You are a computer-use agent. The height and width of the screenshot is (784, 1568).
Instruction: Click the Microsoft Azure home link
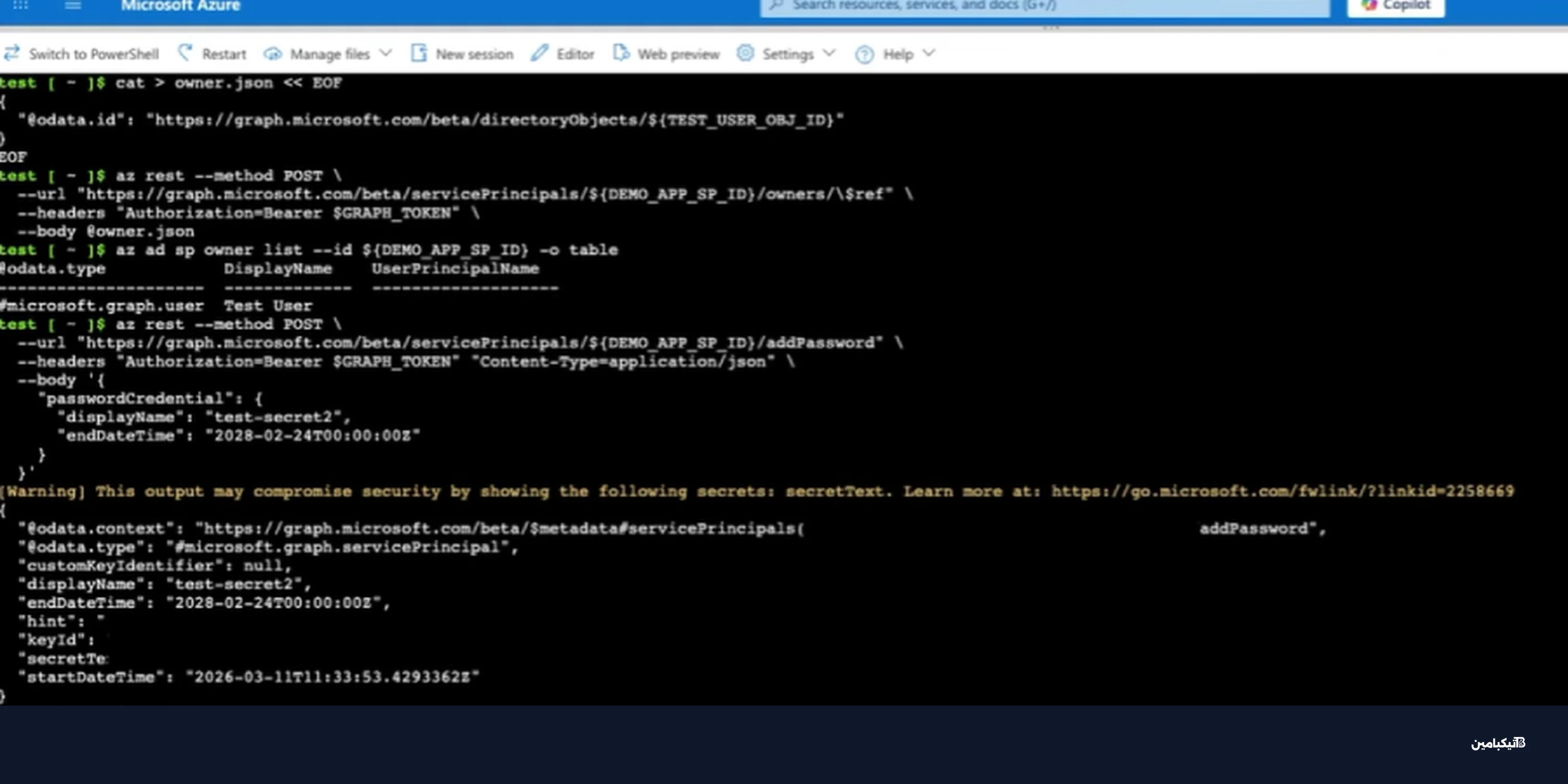tap(180, 6)
